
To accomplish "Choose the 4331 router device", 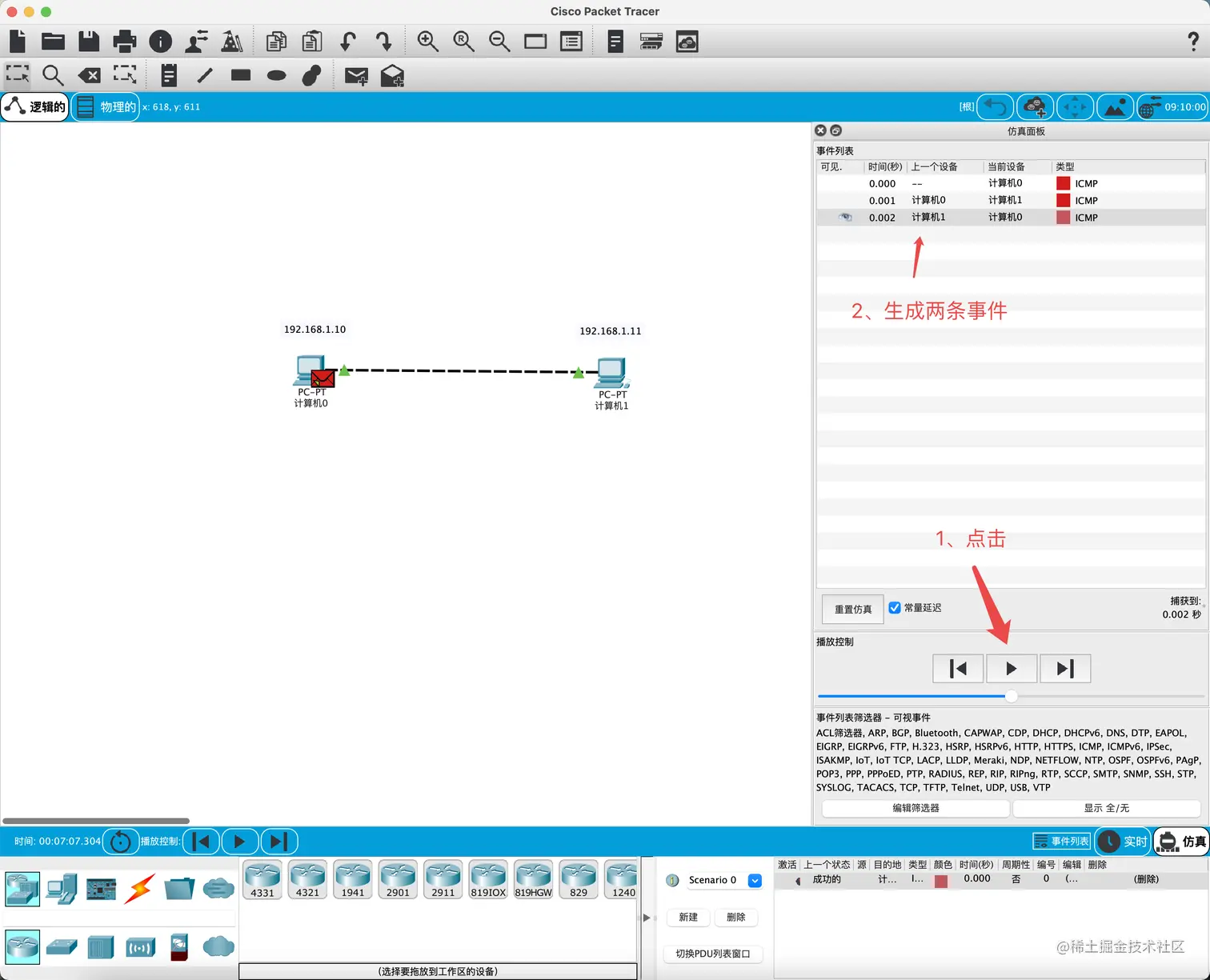I will [262, 879].
